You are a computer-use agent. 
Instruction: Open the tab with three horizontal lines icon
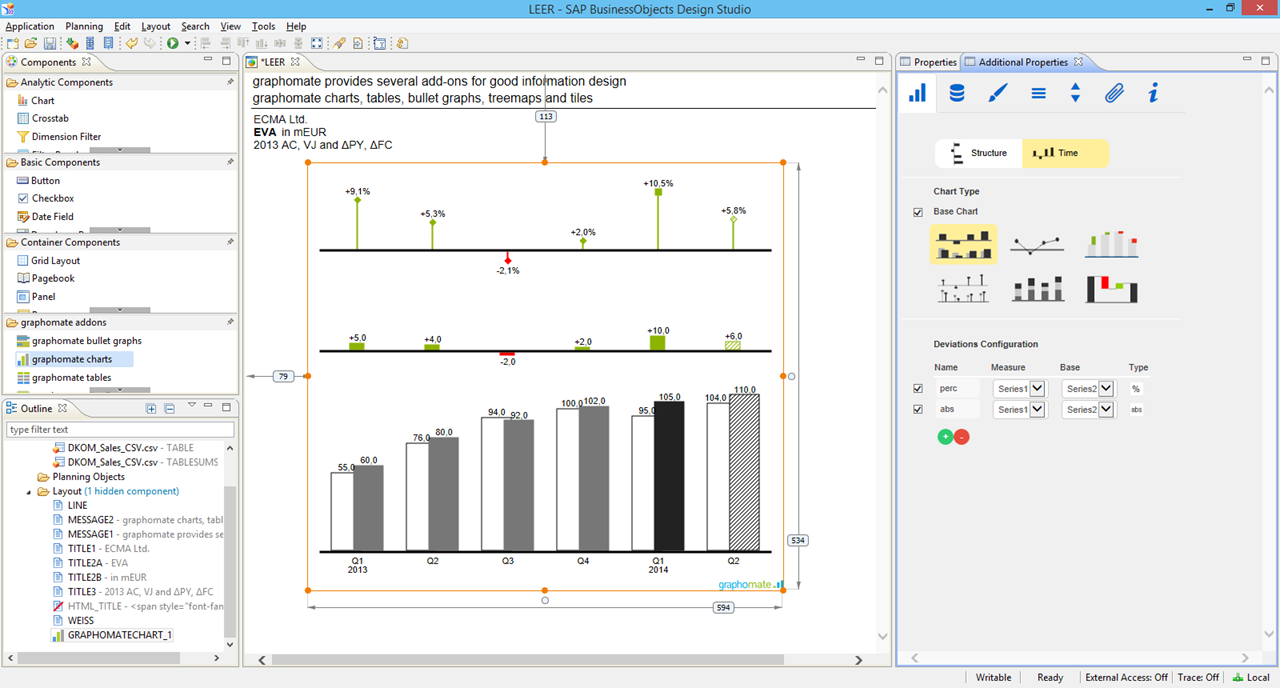pos(1038,93)
